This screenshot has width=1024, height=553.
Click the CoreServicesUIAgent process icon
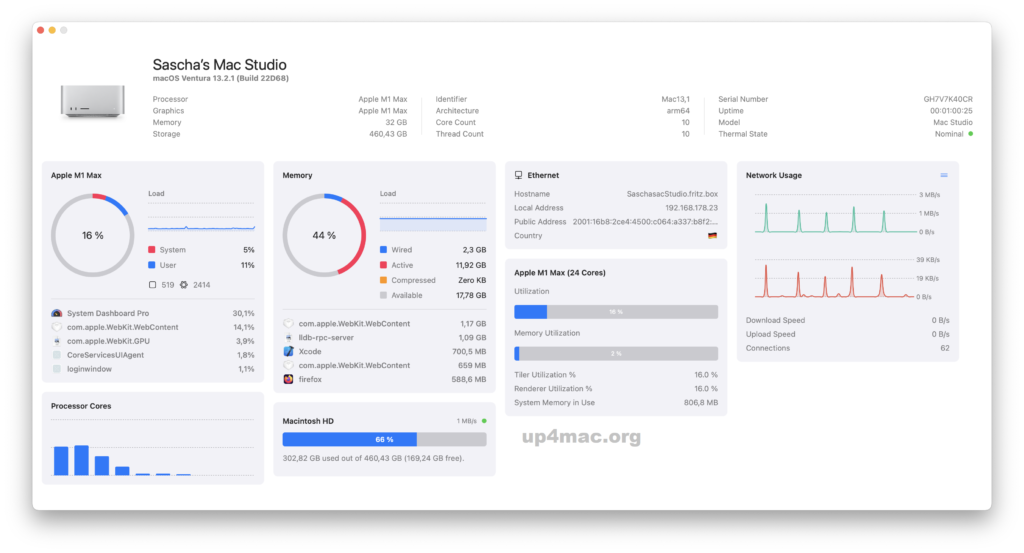[57, 355]
